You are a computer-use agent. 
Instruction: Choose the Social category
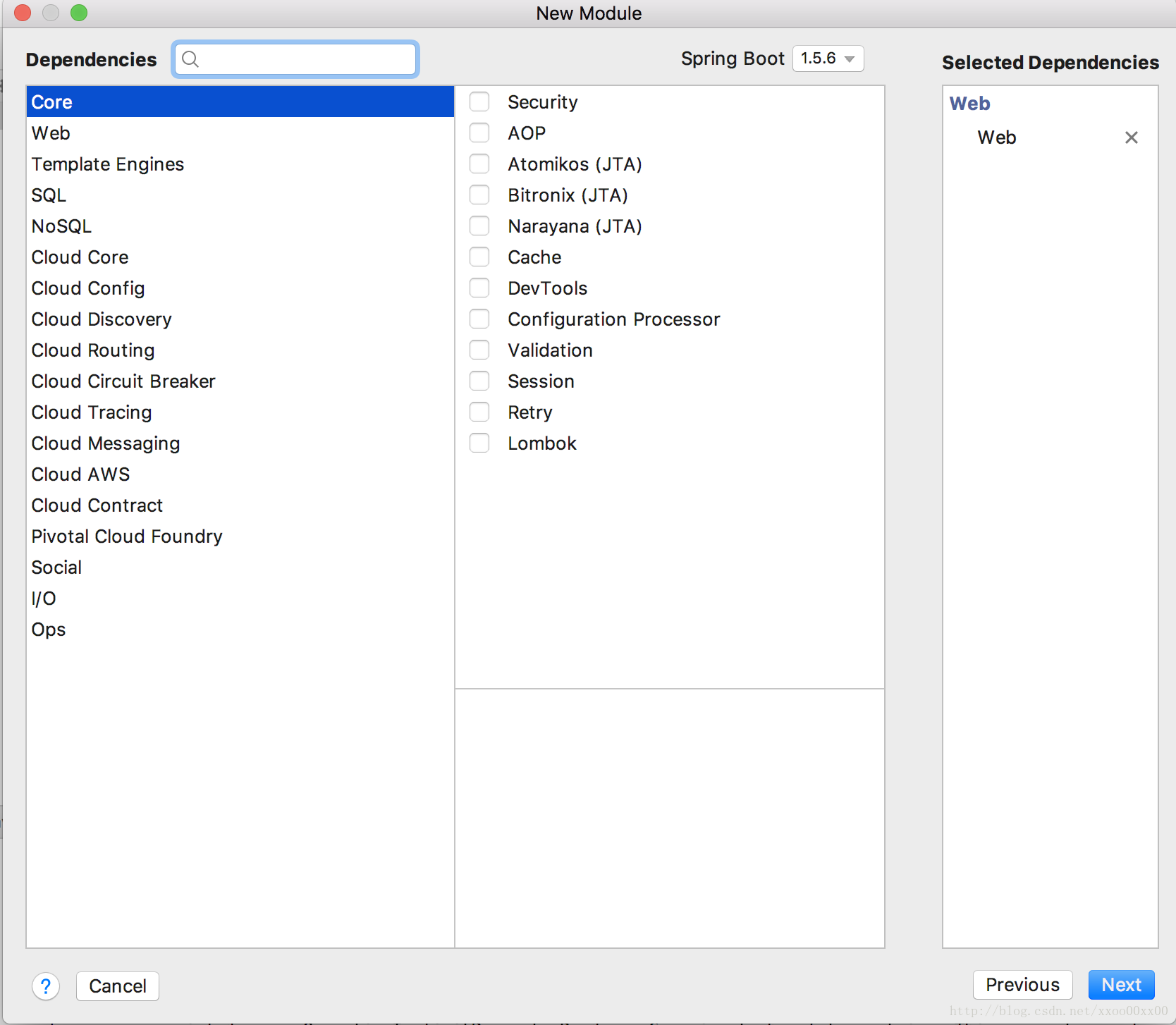click(x=240, y=567)
